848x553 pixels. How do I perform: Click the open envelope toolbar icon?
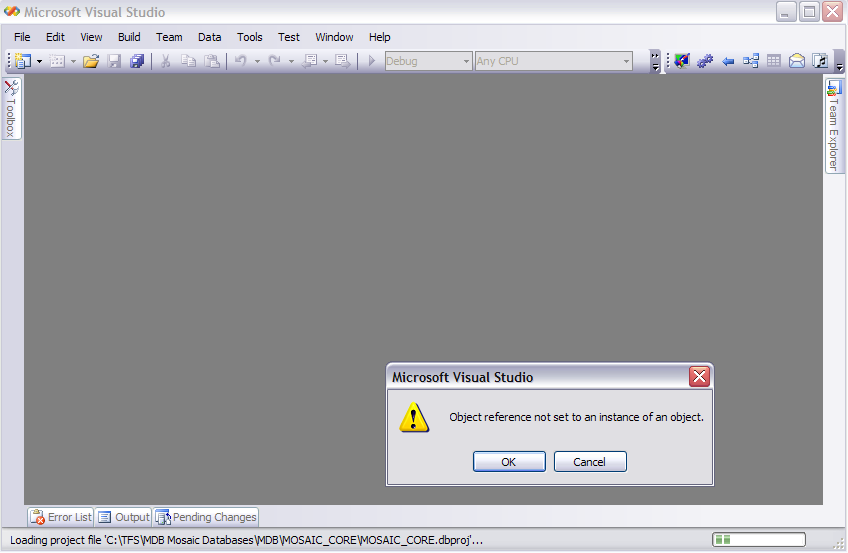[797, 61]
